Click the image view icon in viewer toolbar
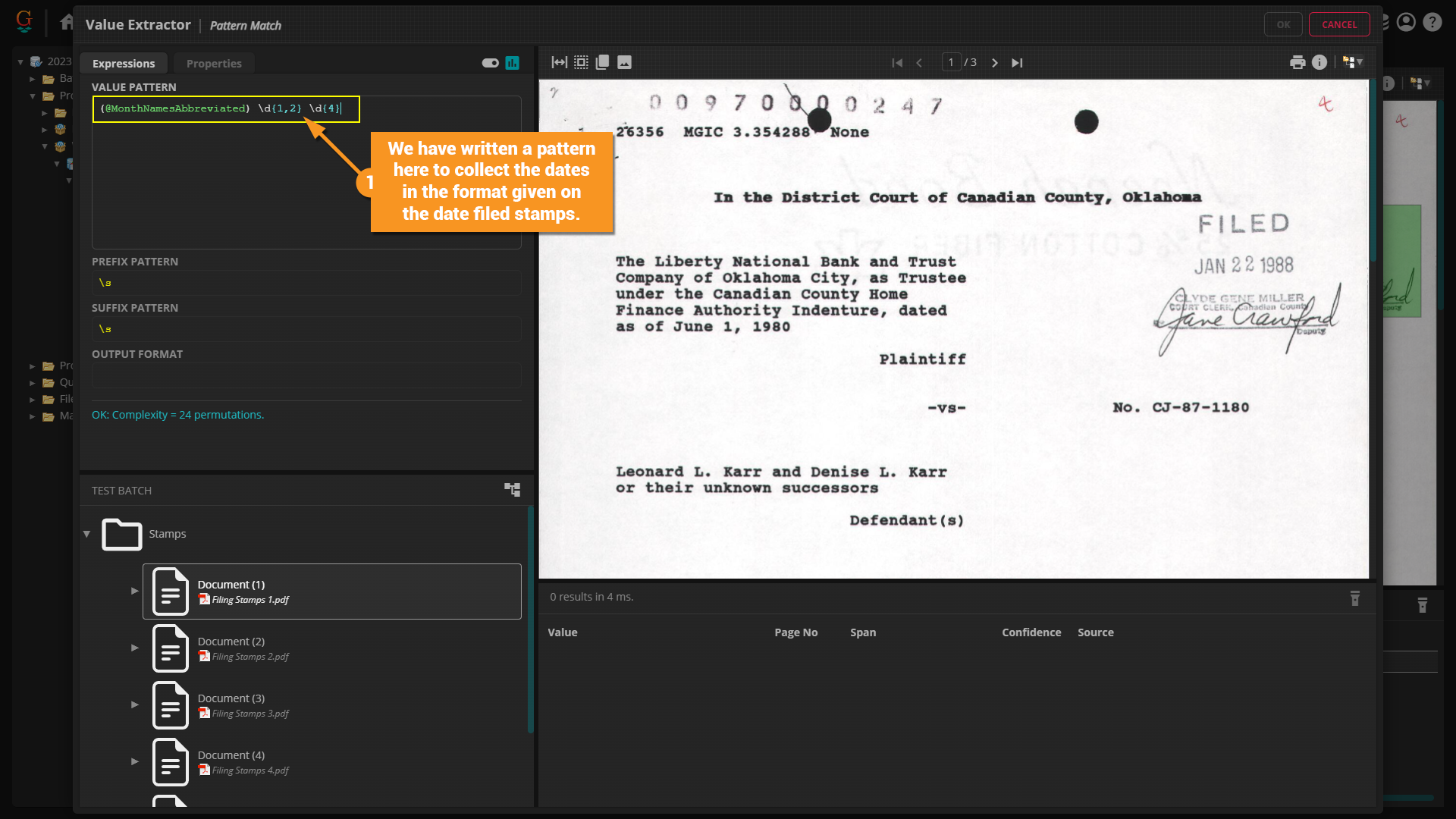 (x=624, y=62)
